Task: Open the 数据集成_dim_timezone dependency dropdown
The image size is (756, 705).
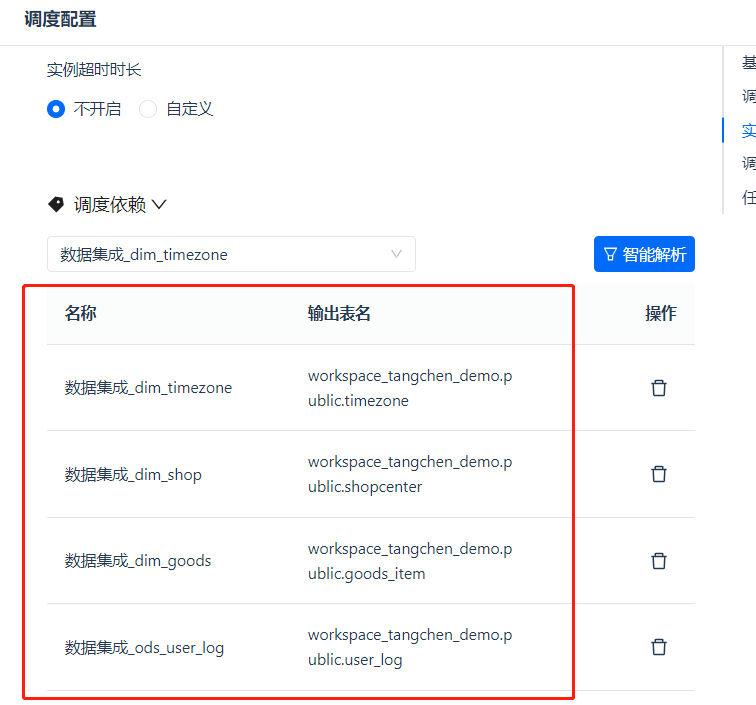Action: tap(231, 254)
